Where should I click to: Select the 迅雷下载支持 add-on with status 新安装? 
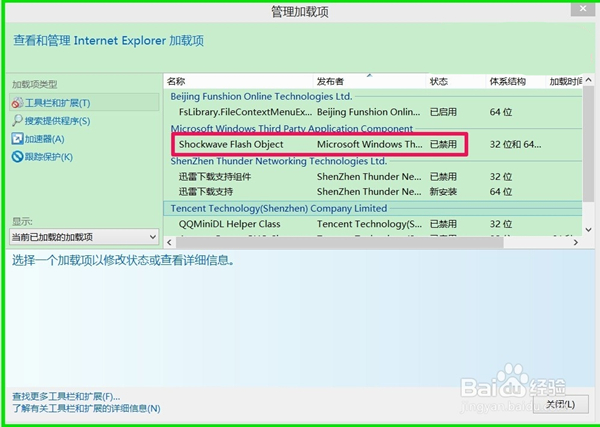[x=373, y=192]
